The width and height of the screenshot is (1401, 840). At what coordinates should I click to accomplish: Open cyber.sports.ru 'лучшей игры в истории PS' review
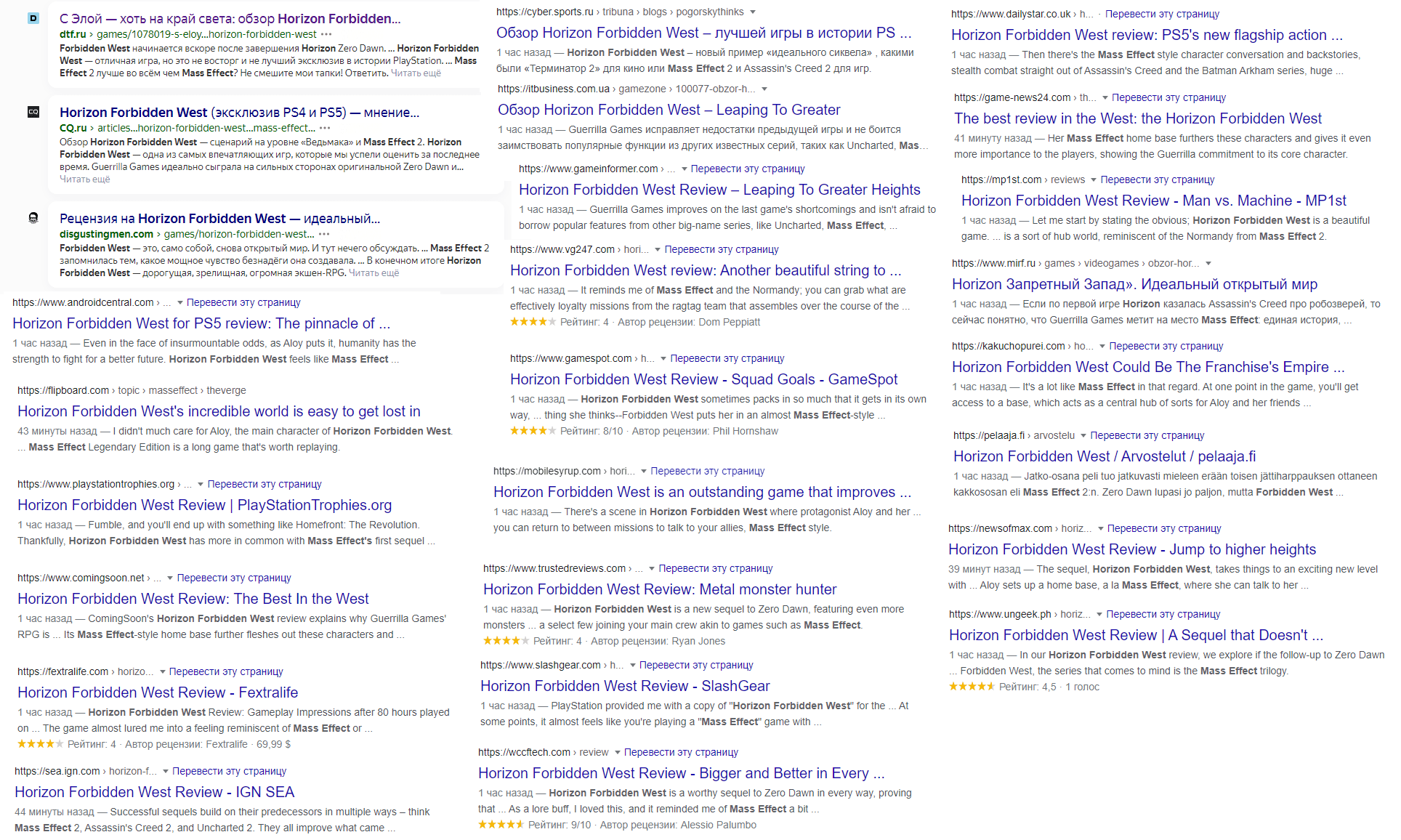[703, 33]
